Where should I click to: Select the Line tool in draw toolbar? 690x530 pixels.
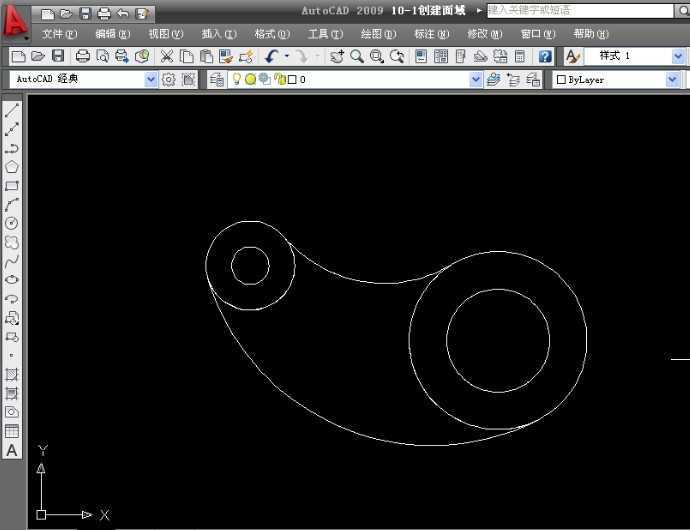coord(12,110)
